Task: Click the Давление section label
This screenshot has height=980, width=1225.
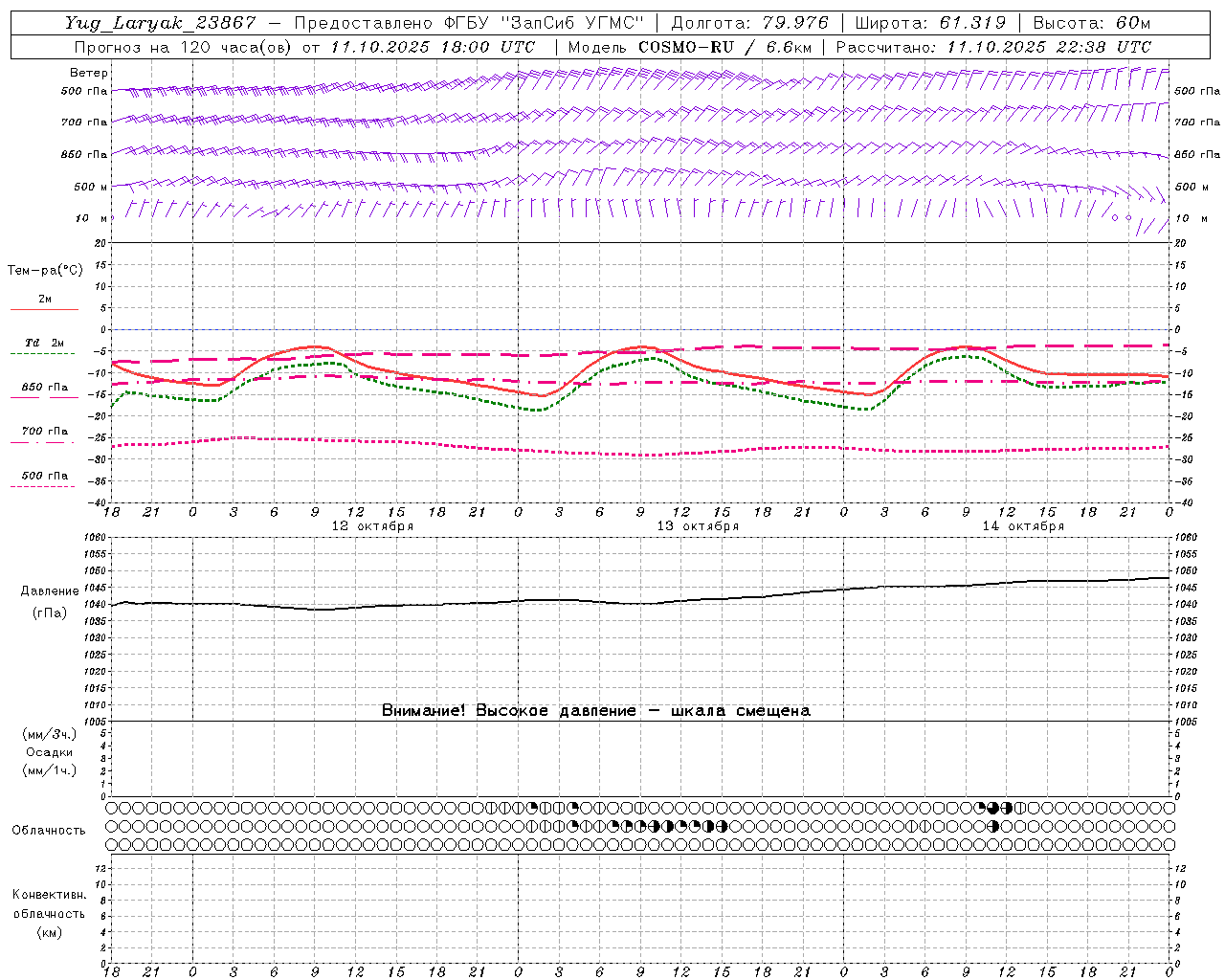Action: (x=49, y=591)
